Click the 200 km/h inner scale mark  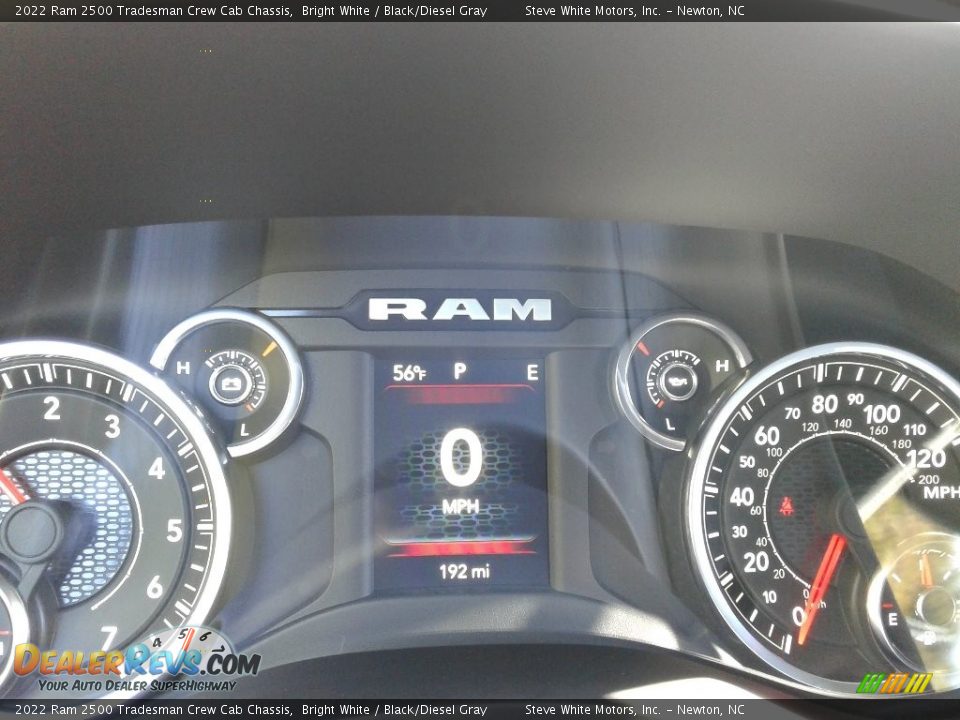click(928, 479)
